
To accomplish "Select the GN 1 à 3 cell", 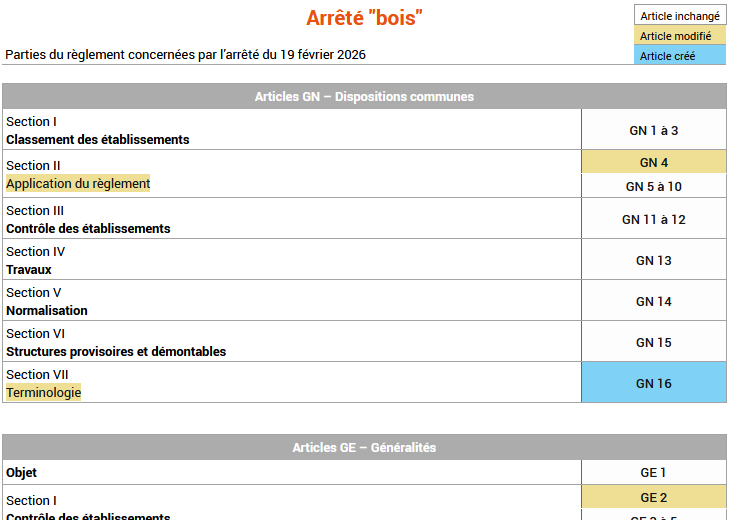I will (653, 130).
